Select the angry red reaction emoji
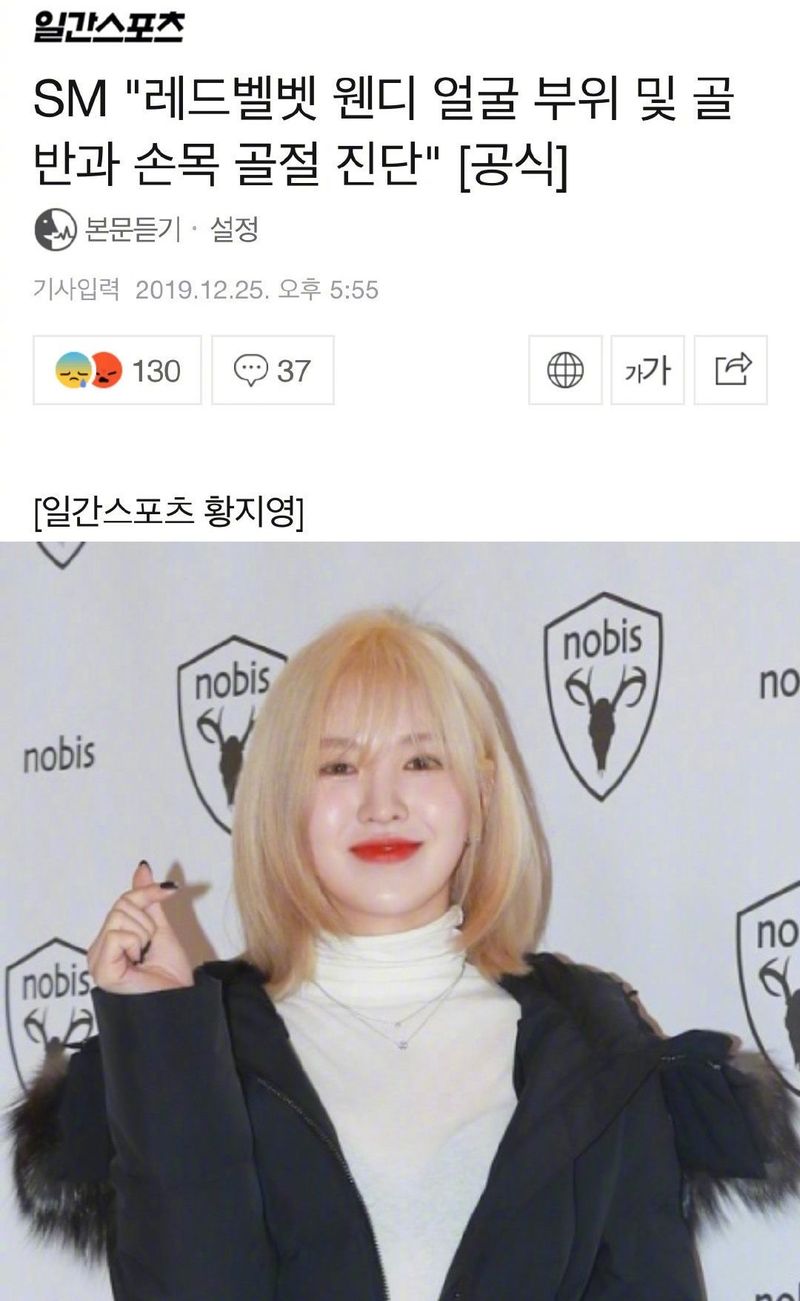The width and height of the screenshot is (800, 1301). pyautogui.click(x=106, y=371)
